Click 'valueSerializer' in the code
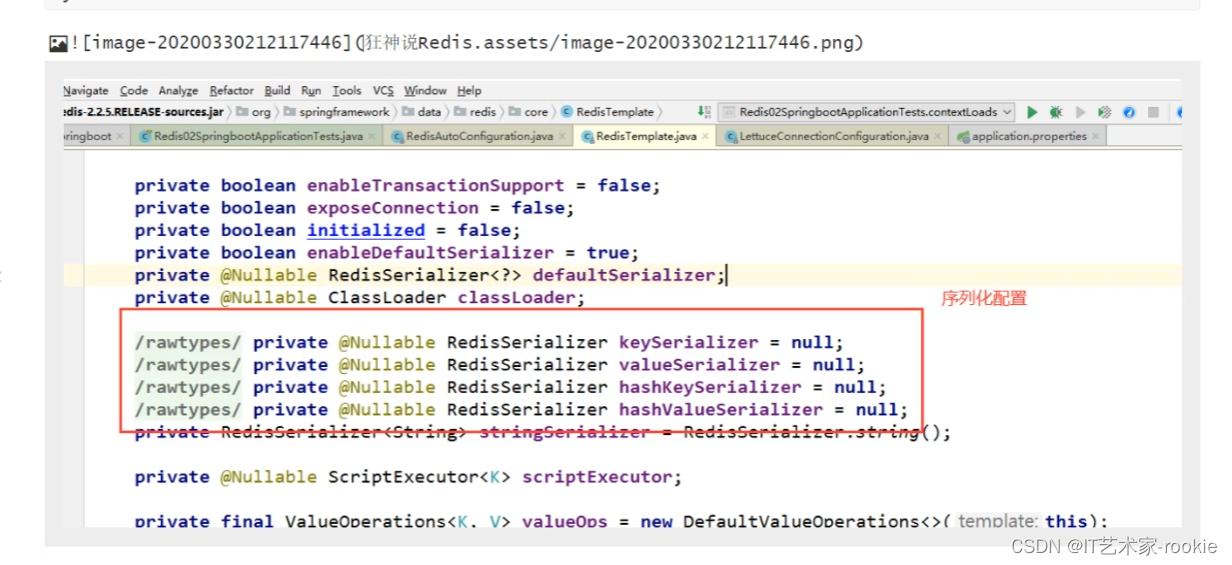Image resolution: width=1232 pixels, height=565 pixels. pos(700,365)
